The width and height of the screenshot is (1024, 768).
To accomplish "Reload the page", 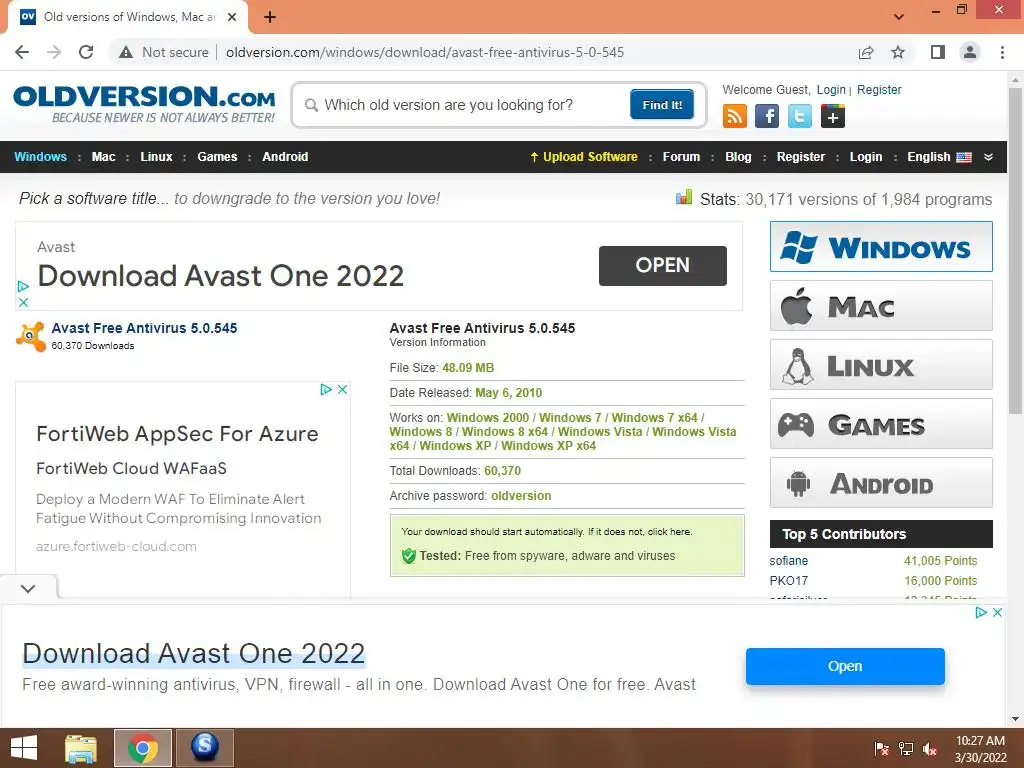I will click(x=86, y=52).
